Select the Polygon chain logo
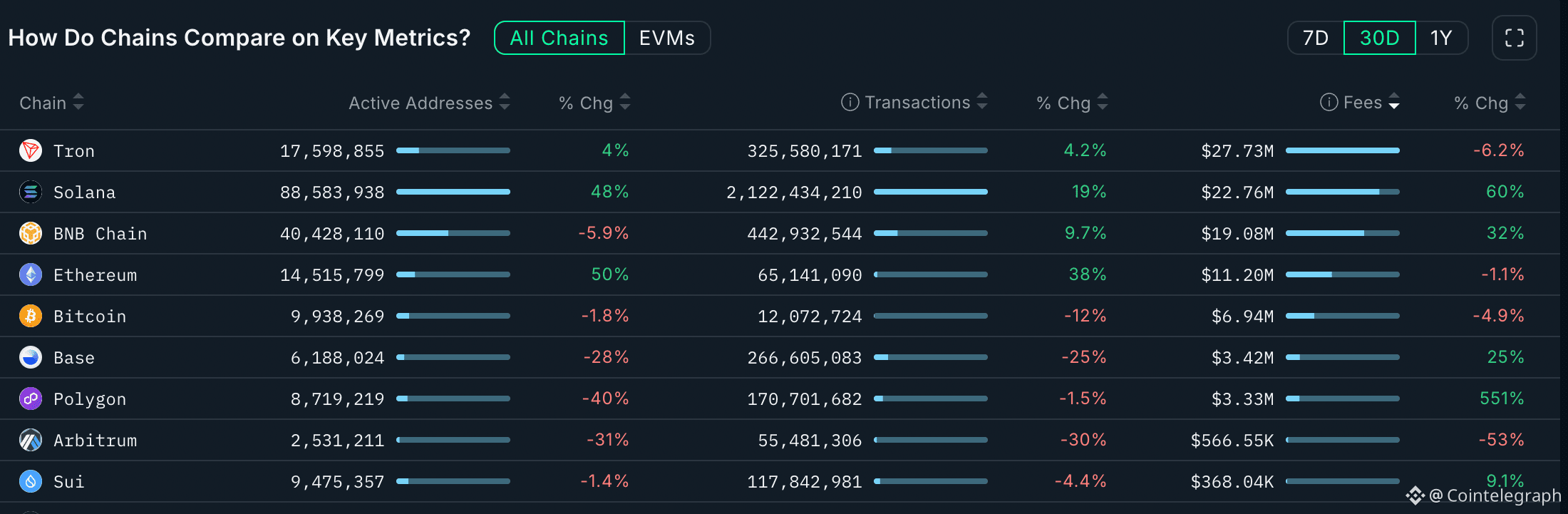This screenshot has height=514, width=1568. pos(30,399)
